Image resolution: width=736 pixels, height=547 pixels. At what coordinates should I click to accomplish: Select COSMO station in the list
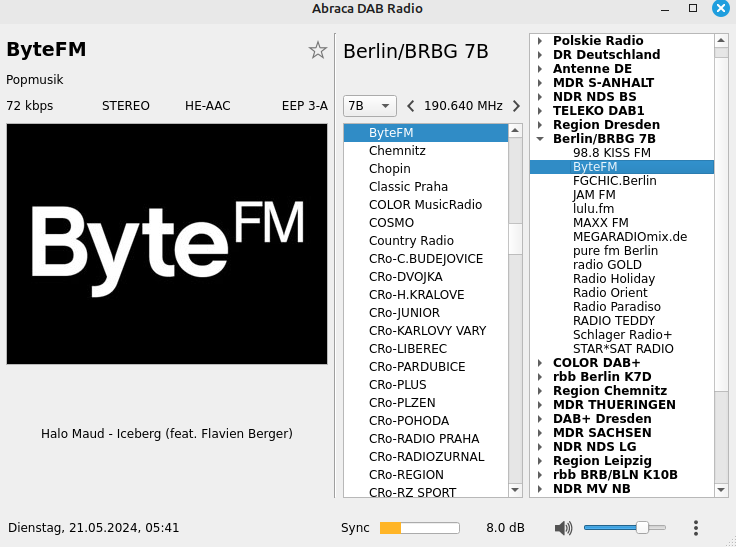pos(391,223)
